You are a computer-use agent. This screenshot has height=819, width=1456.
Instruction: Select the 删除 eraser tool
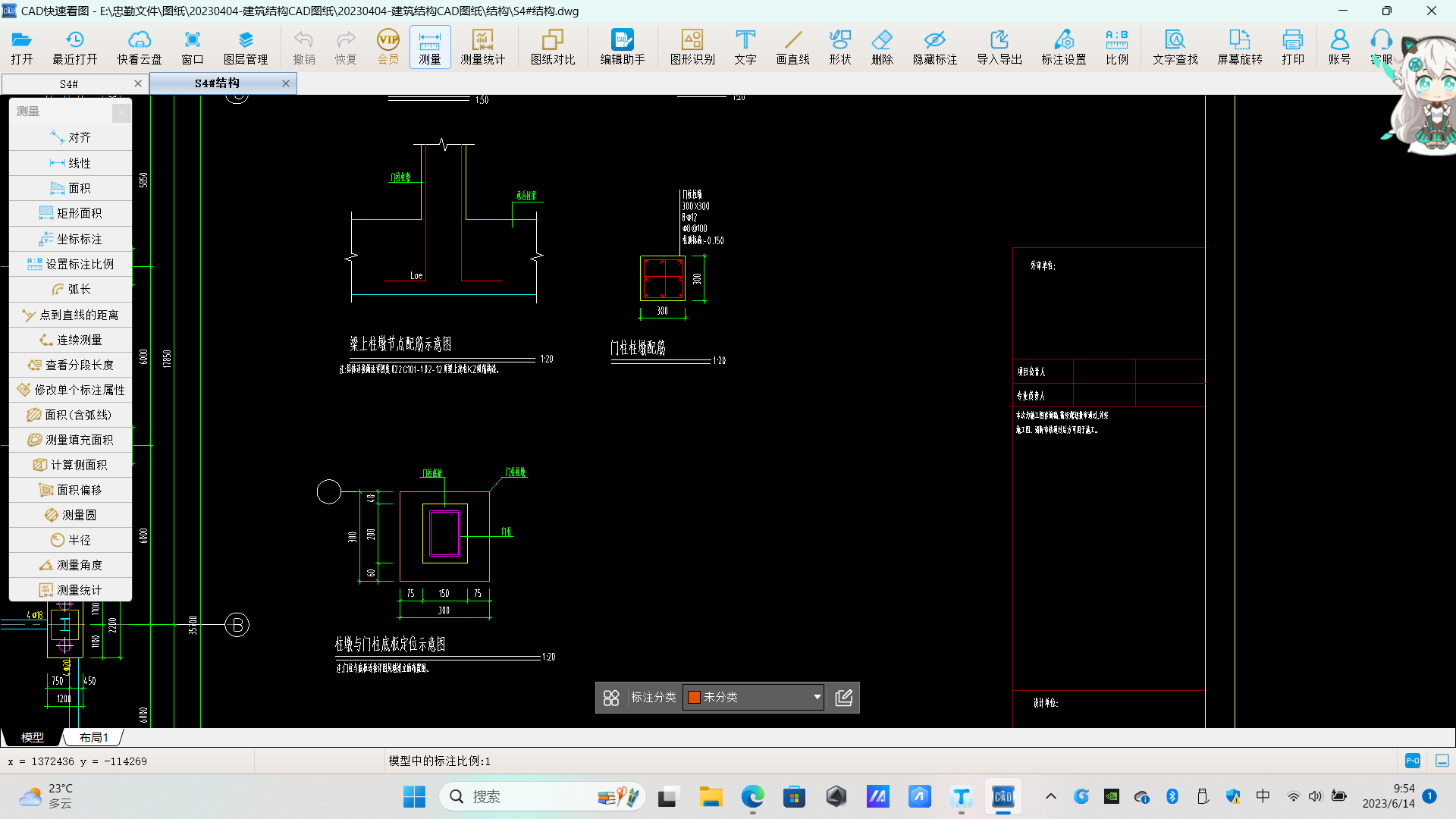882,47
